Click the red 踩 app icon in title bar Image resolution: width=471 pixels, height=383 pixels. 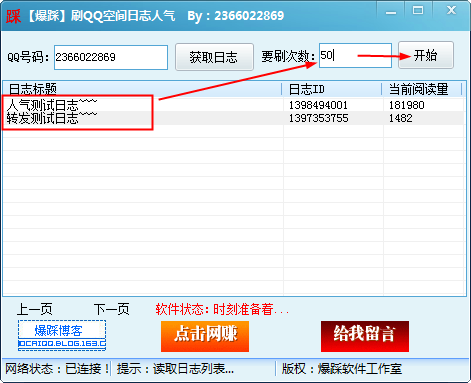click(13, 16)
